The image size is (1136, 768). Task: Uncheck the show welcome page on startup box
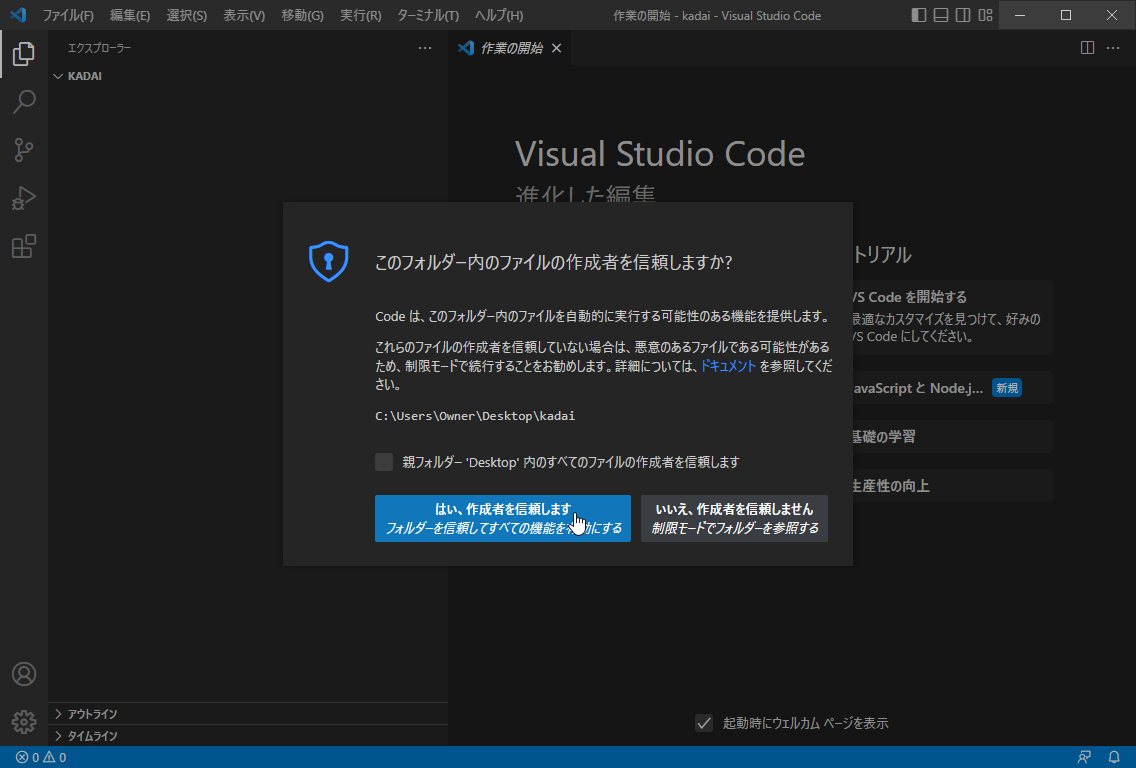pyautogui.click(x=704, y=723)
